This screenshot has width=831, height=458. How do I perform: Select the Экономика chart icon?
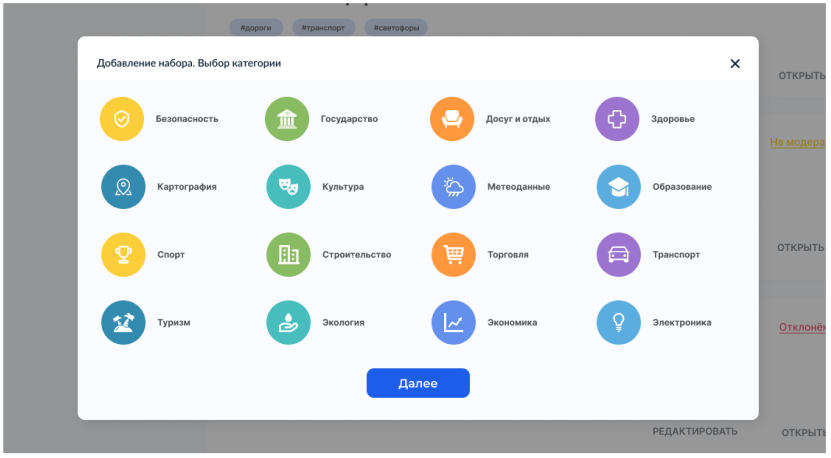(452, 323)
